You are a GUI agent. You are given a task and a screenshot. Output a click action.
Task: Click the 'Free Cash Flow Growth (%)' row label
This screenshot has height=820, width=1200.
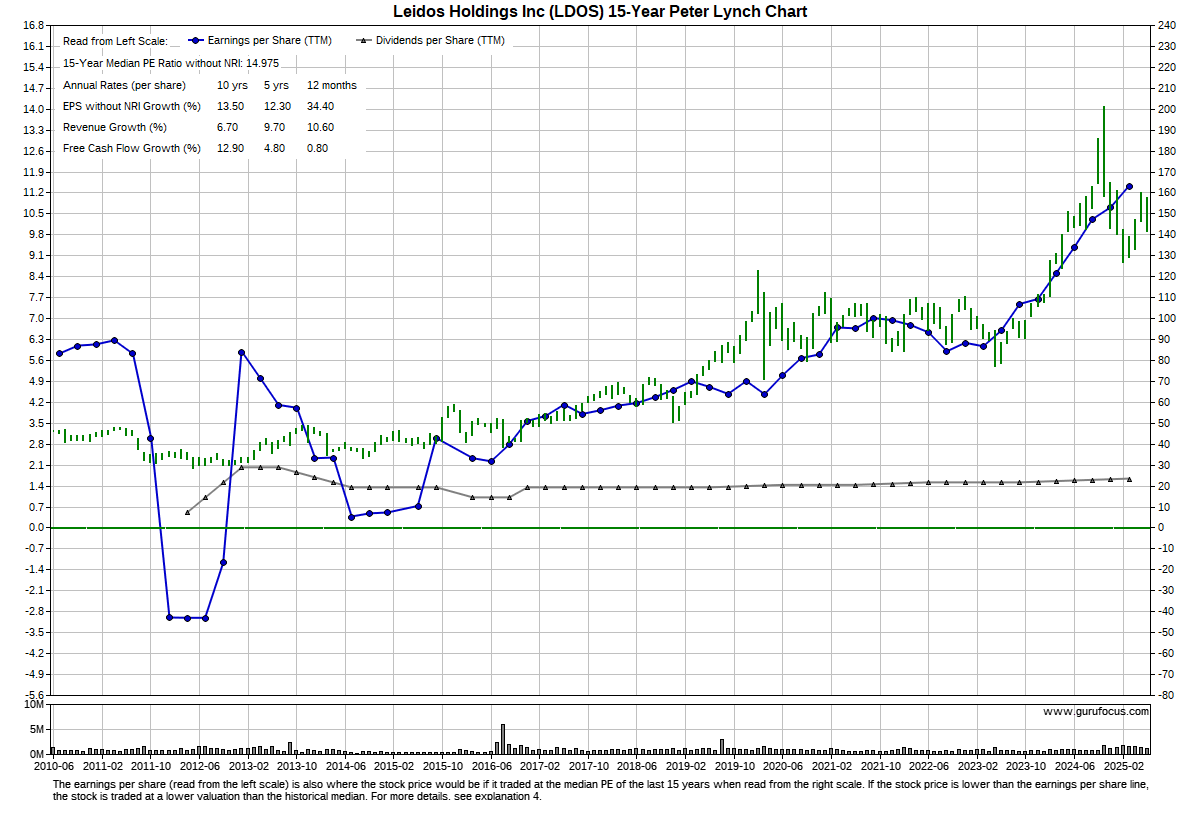point(132,148)
